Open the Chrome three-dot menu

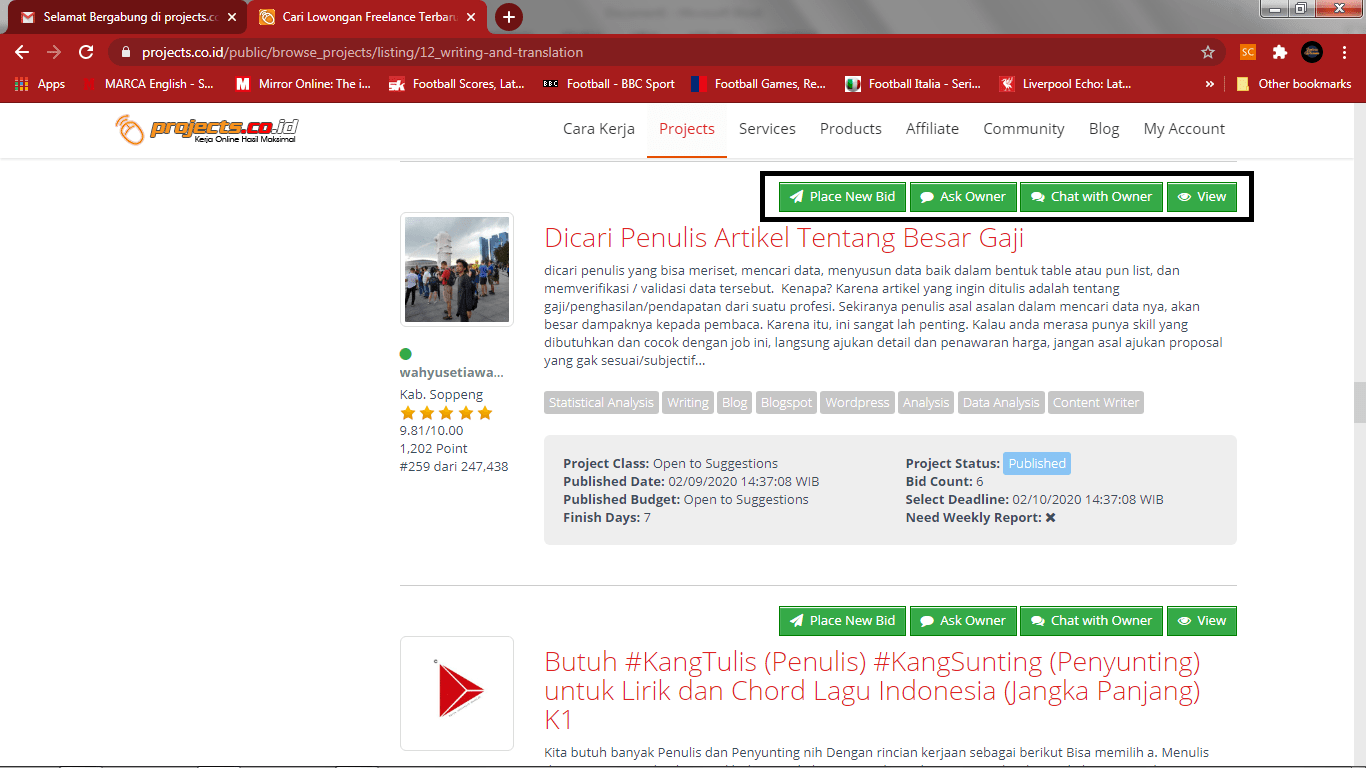coord(1345,50)
